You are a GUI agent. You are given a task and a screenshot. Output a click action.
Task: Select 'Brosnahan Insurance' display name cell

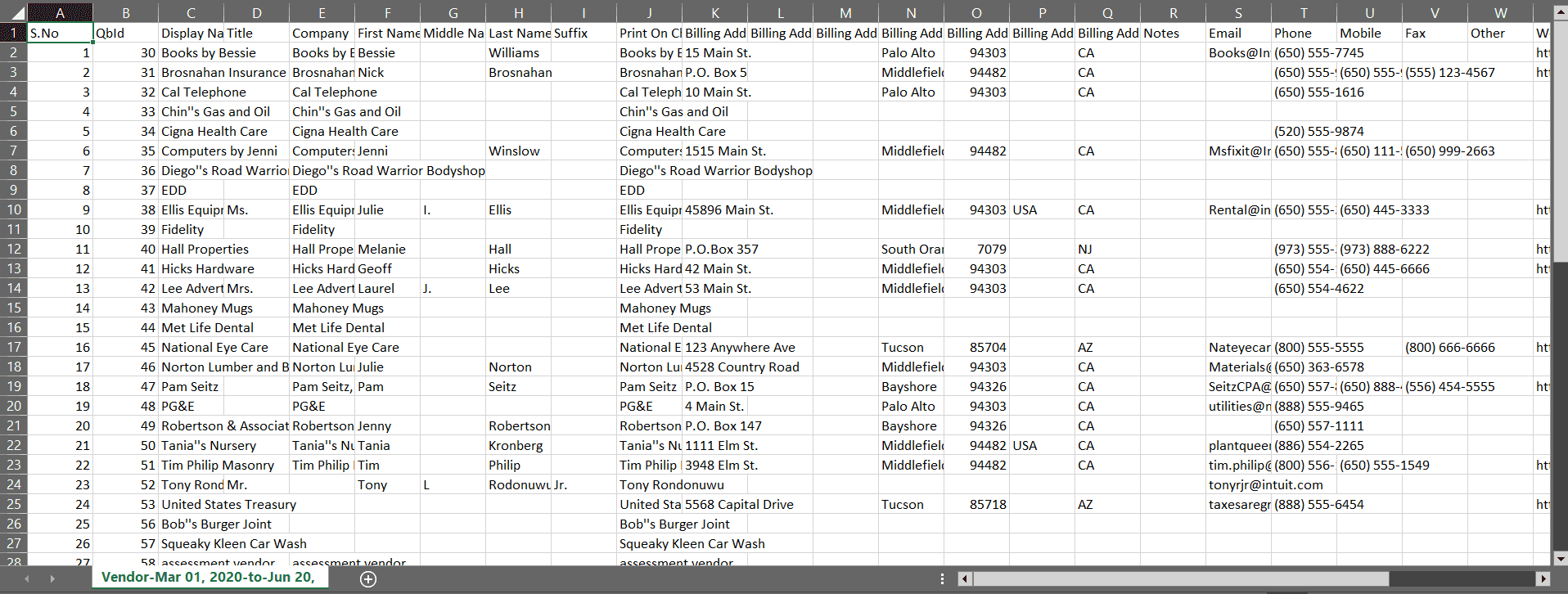pos(191,72)
